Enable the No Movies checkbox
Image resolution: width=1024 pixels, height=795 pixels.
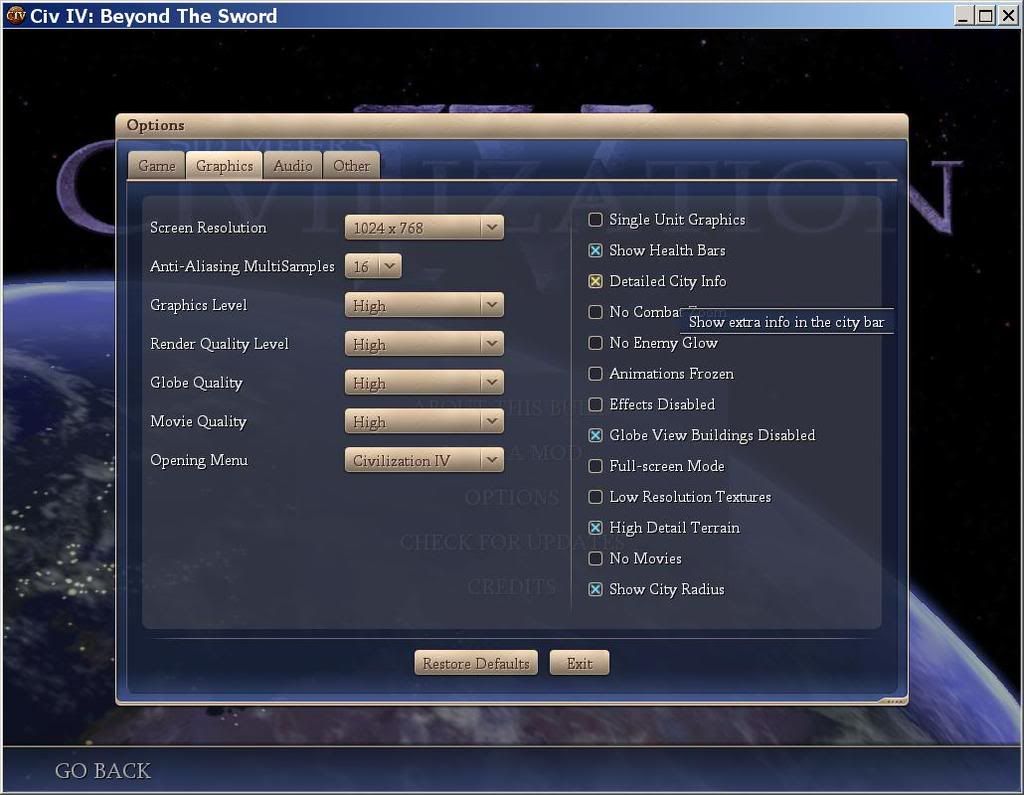coord(595,558)
